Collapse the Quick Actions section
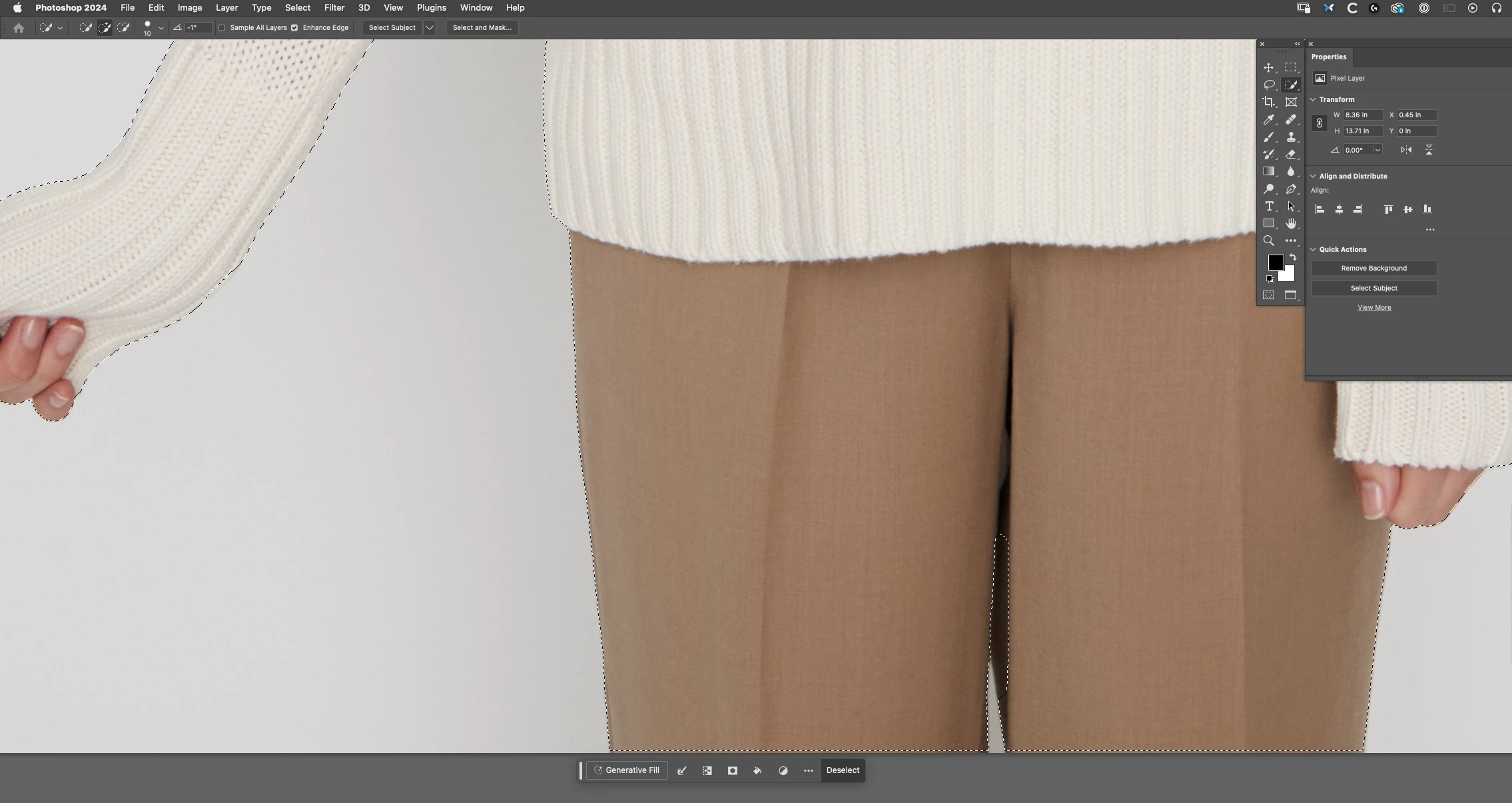Viewport: 1512px width, 803px height. pos(1313,249)
